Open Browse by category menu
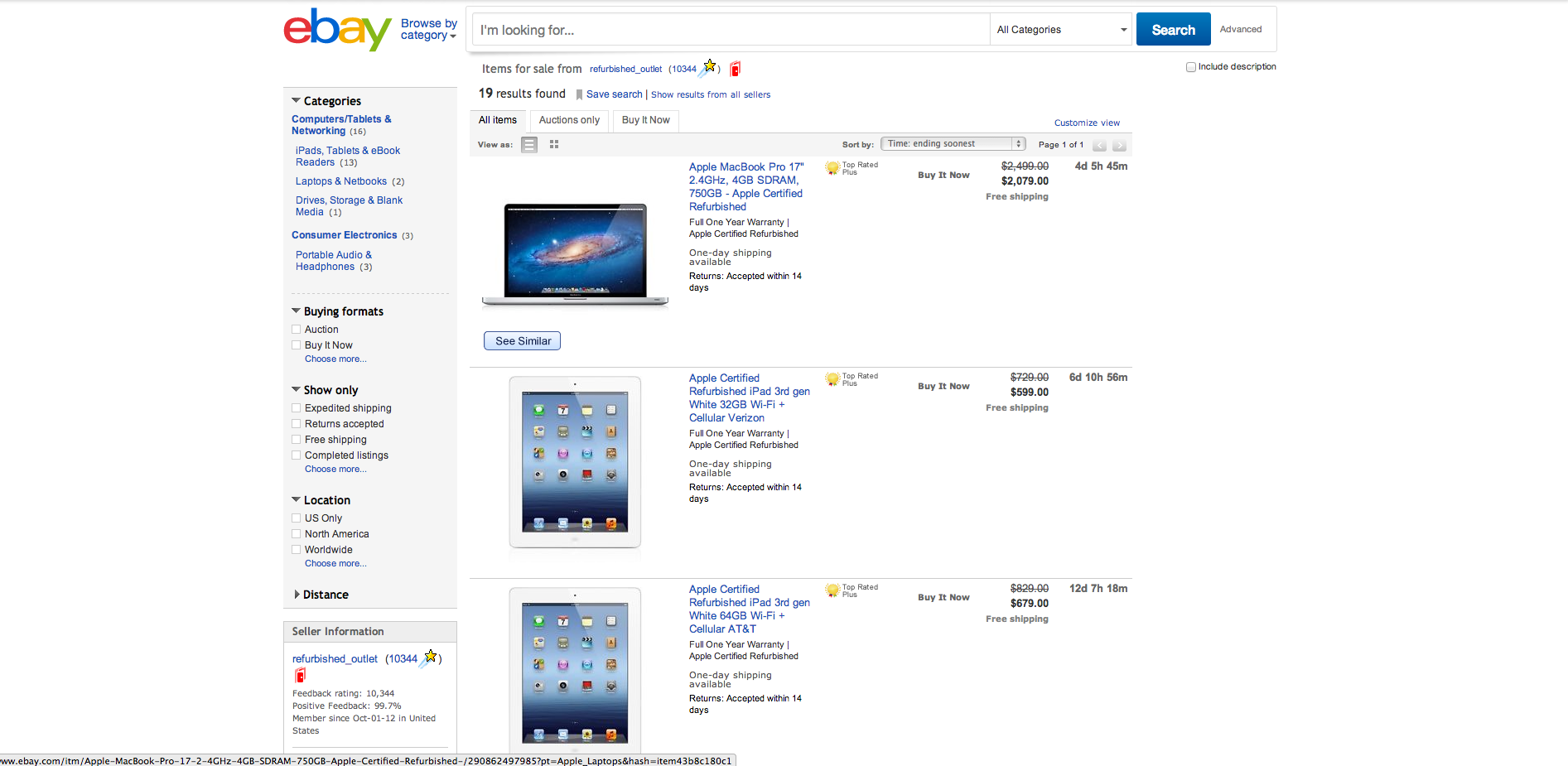The width and height of the screenshot is (1568, 766). pos(428,30)
